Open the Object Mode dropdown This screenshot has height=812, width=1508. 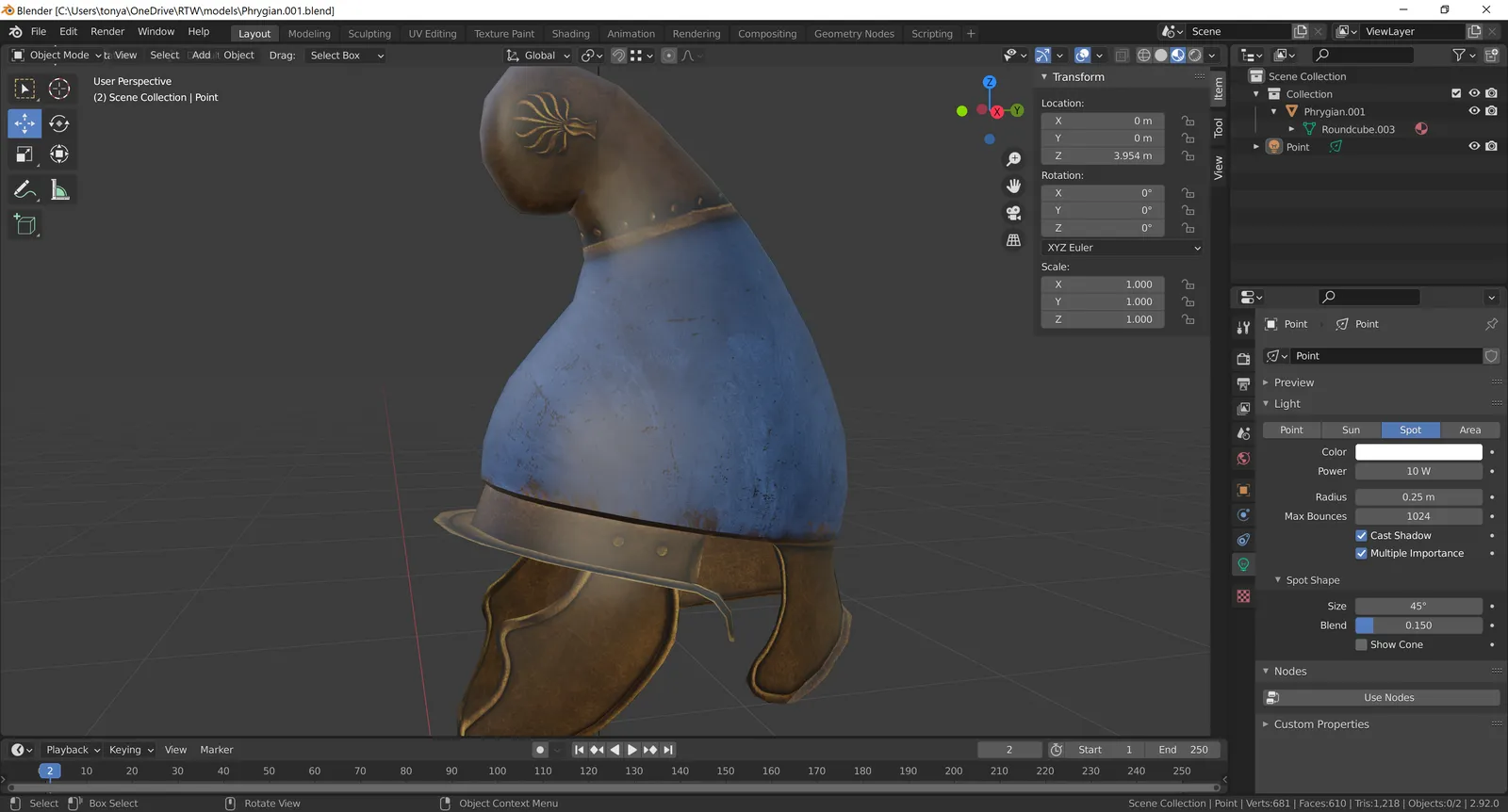point(57,56)
